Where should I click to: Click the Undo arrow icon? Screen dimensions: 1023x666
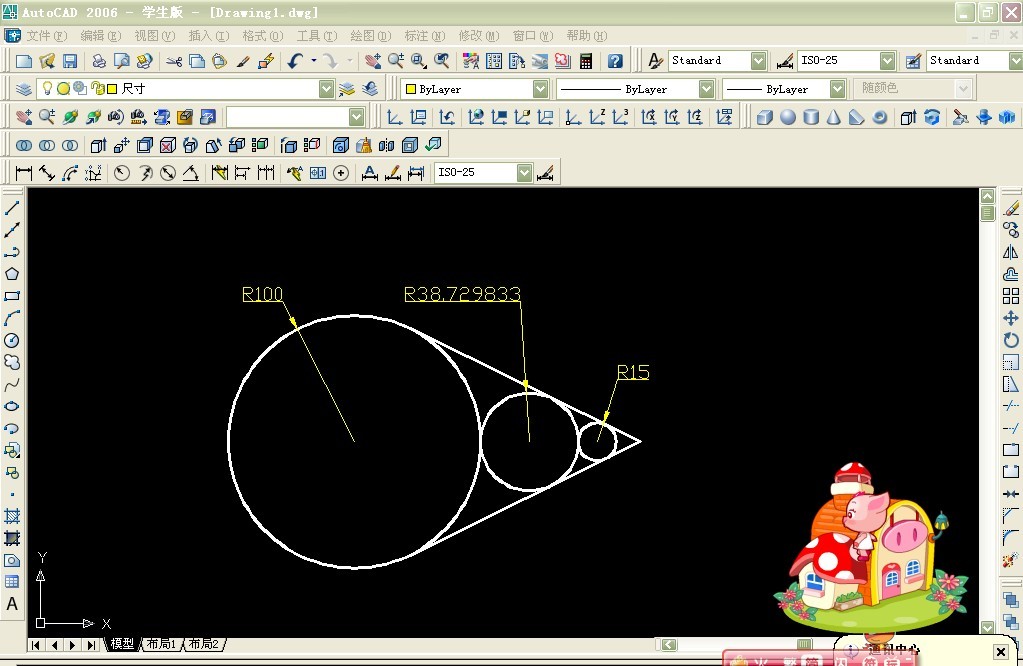(296, 61)
